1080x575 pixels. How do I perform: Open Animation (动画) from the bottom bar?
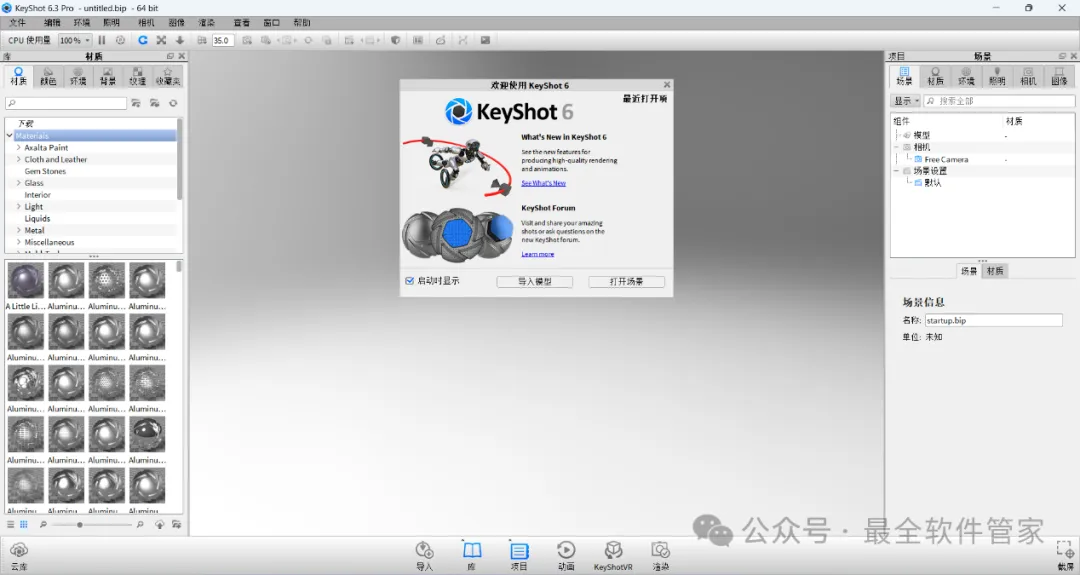(x=566, y=555)
